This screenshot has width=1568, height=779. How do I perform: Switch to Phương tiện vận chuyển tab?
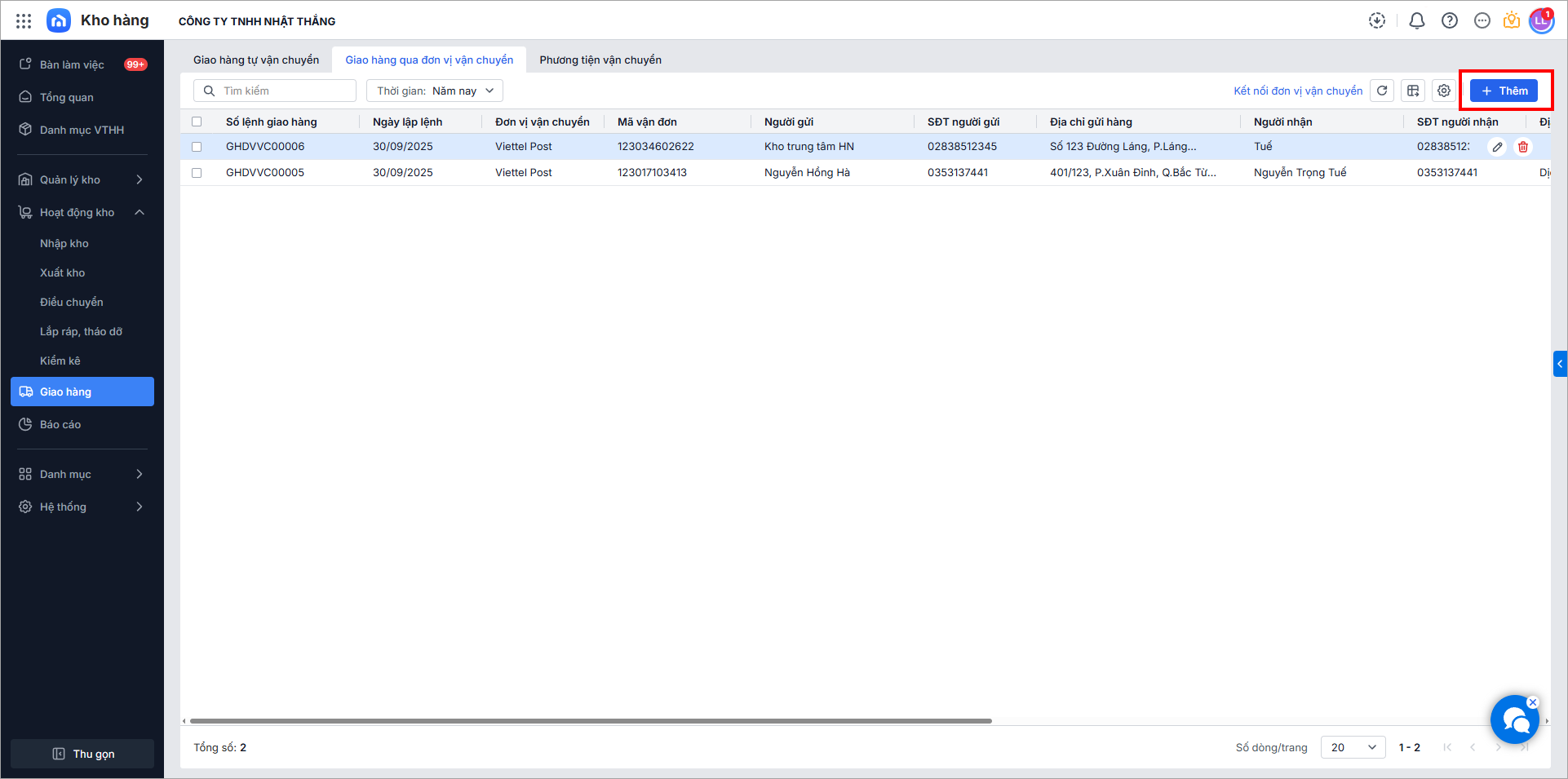(600, 60)
